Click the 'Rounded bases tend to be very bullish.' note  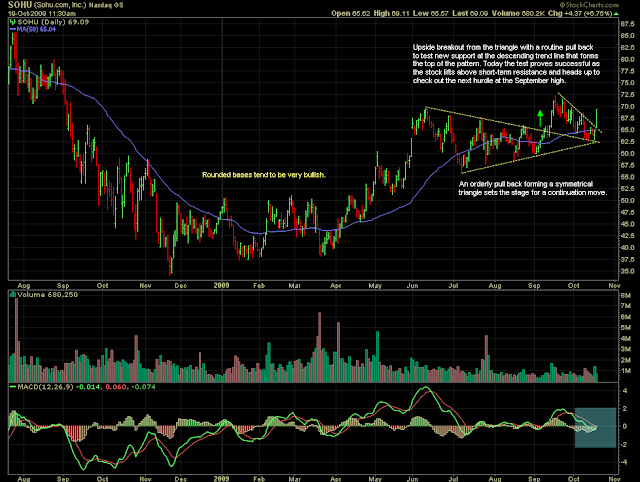(264, 175)
